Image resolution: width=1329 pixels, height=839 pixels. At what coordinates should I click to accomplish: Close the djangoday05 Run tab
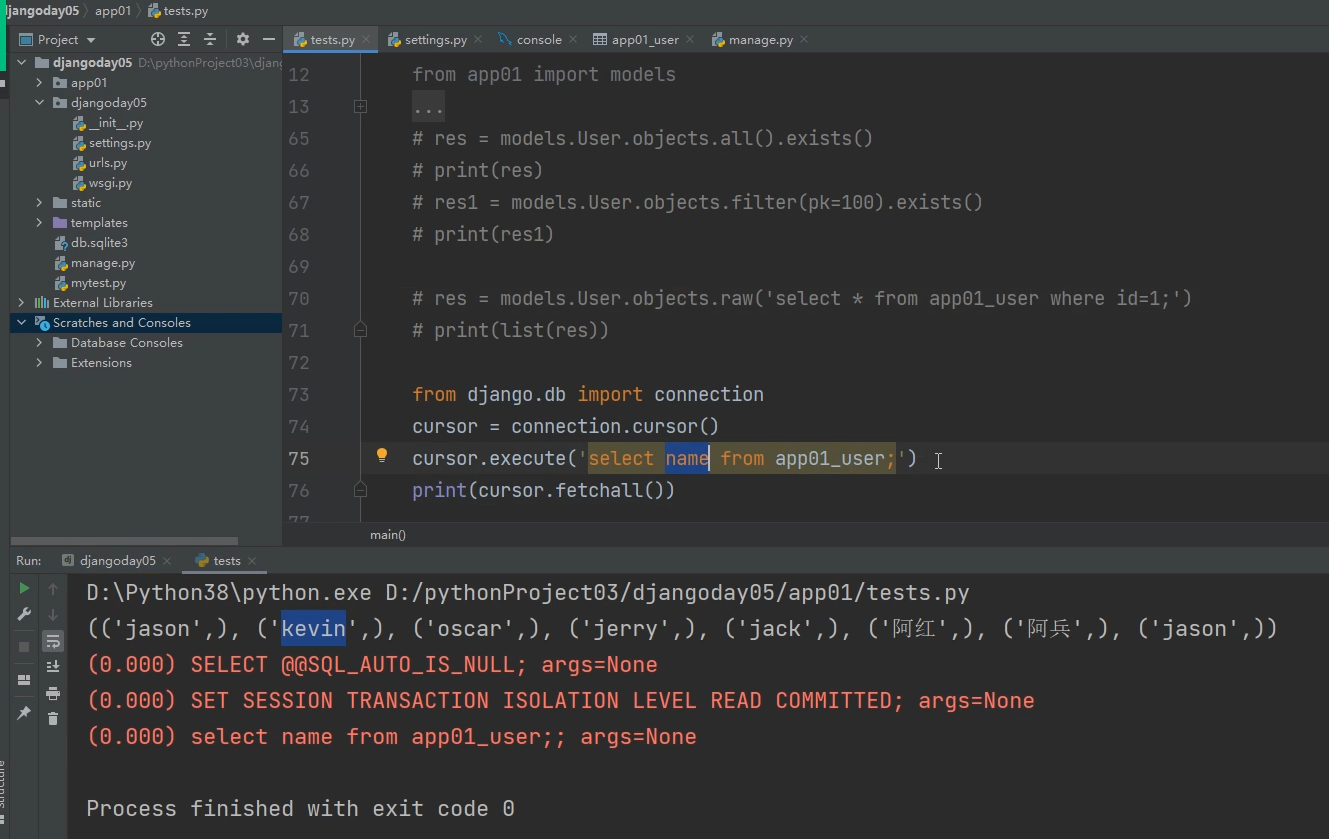[x=167, y=561]
